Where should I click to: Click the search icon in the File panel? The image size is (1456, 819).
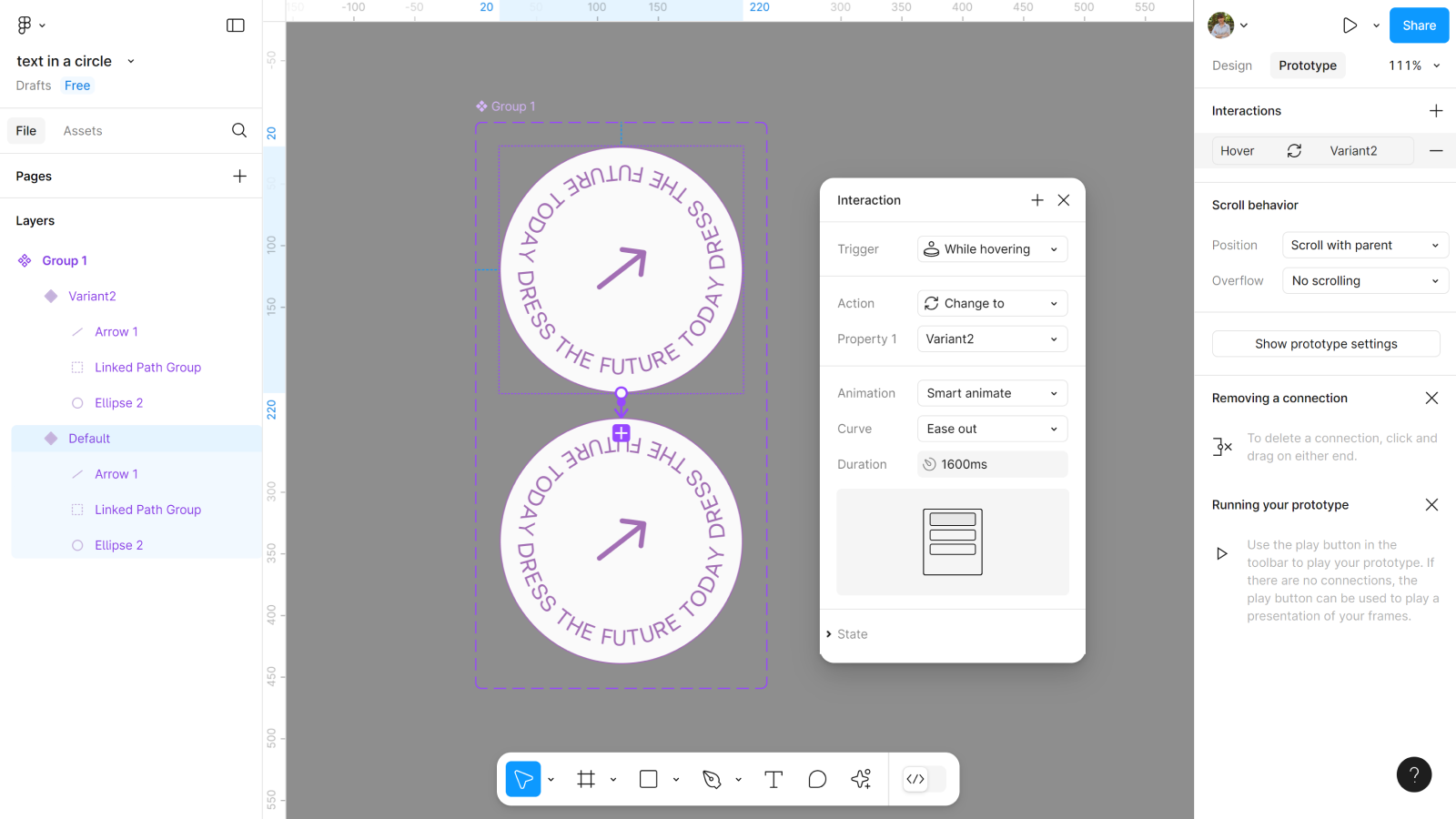[x=239, y=130]
